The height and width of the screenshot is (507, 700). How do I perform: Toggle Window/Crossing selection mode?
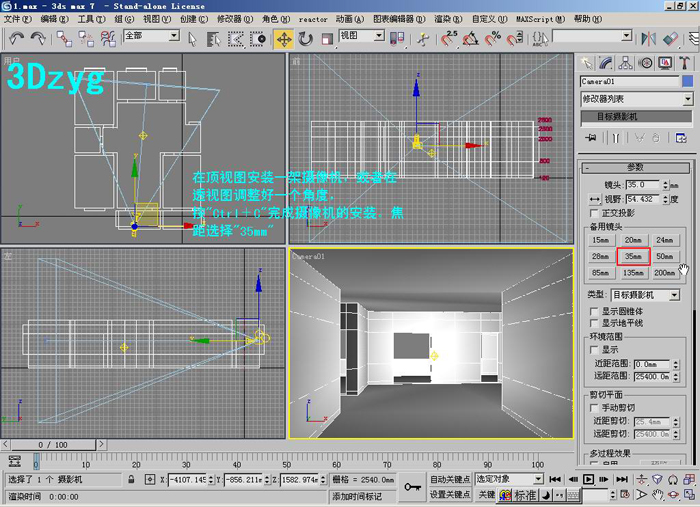click(x=258, y=39)
